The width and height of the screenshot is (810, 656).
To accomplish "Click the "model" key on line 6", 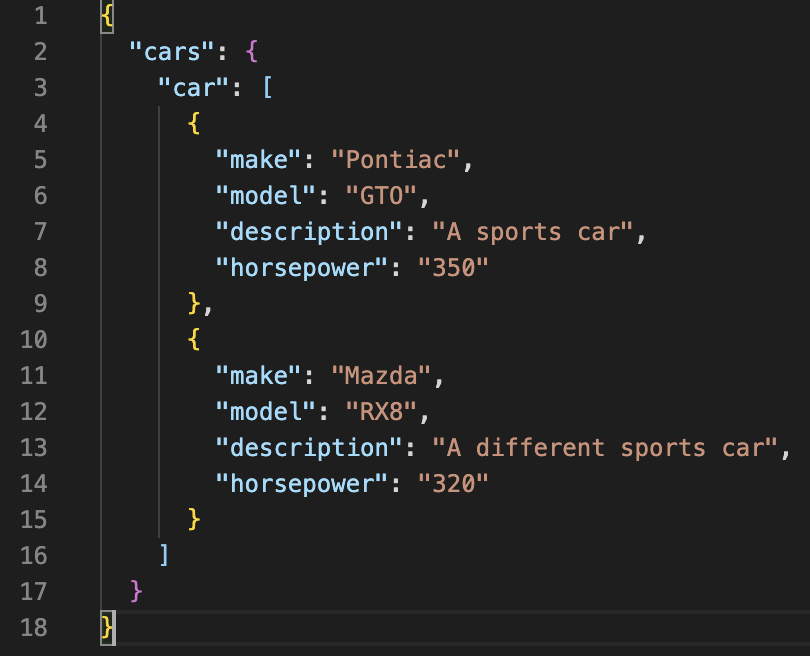I will pyautogui.click(x=265, y=196).
